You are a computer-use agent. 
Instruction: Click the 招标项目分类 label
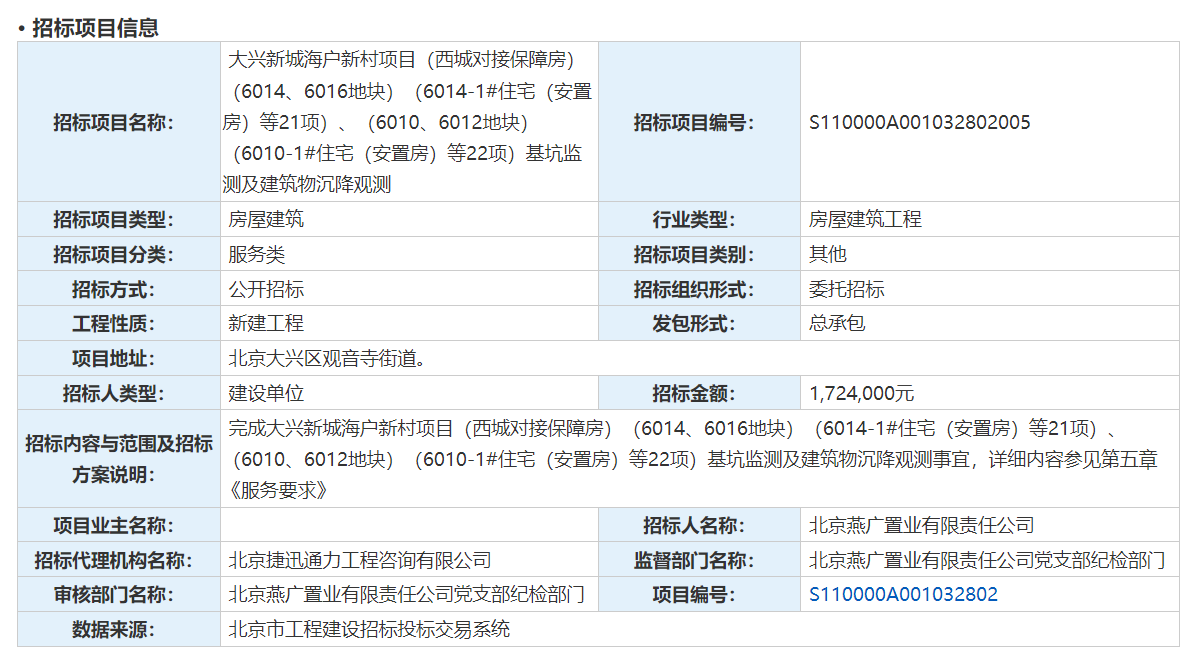(113, 255)
